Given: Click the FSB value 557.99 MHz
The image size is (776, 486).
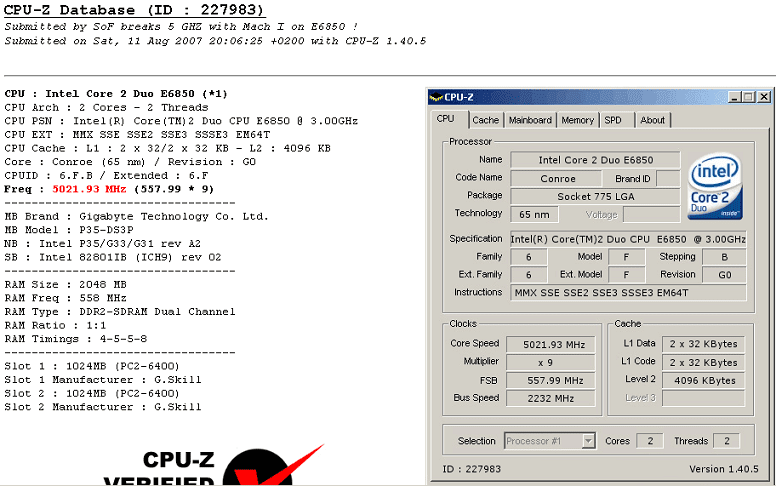Looking at the screenshot, I should click(551, 380).
